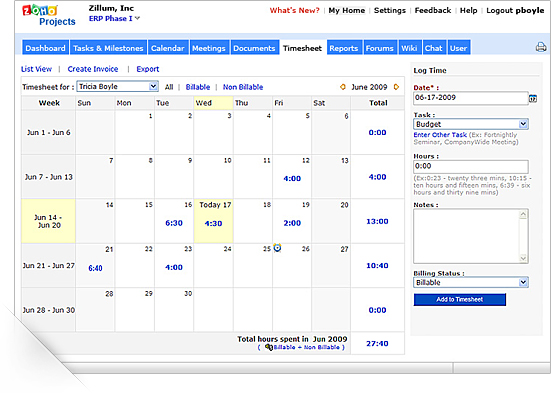551x393 pixels.
Task: Click the printer icon
Action: coord(541,47)
